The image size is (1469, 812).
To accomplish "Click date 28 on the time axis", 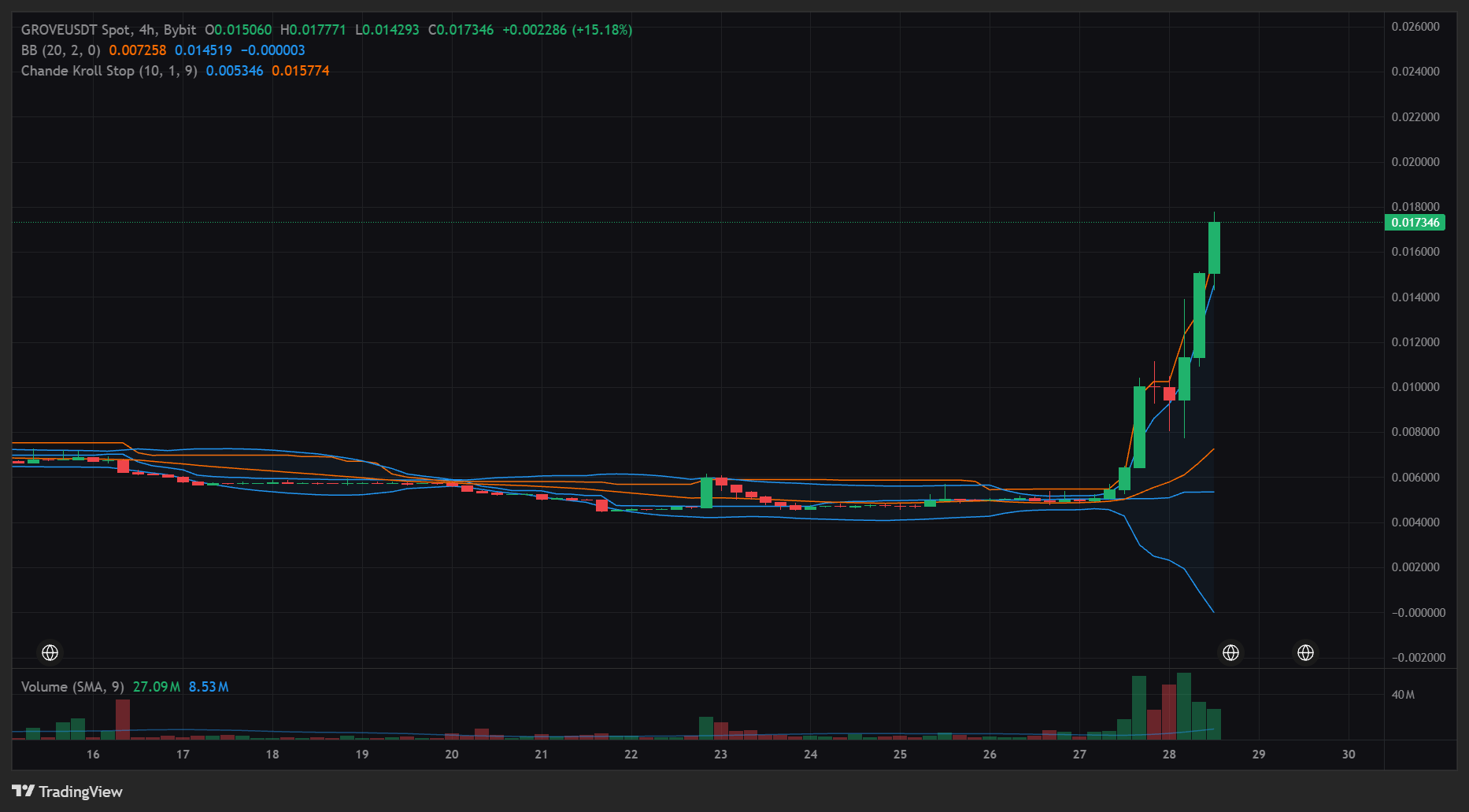I will pyautogui.click(x=1169, y=755).
